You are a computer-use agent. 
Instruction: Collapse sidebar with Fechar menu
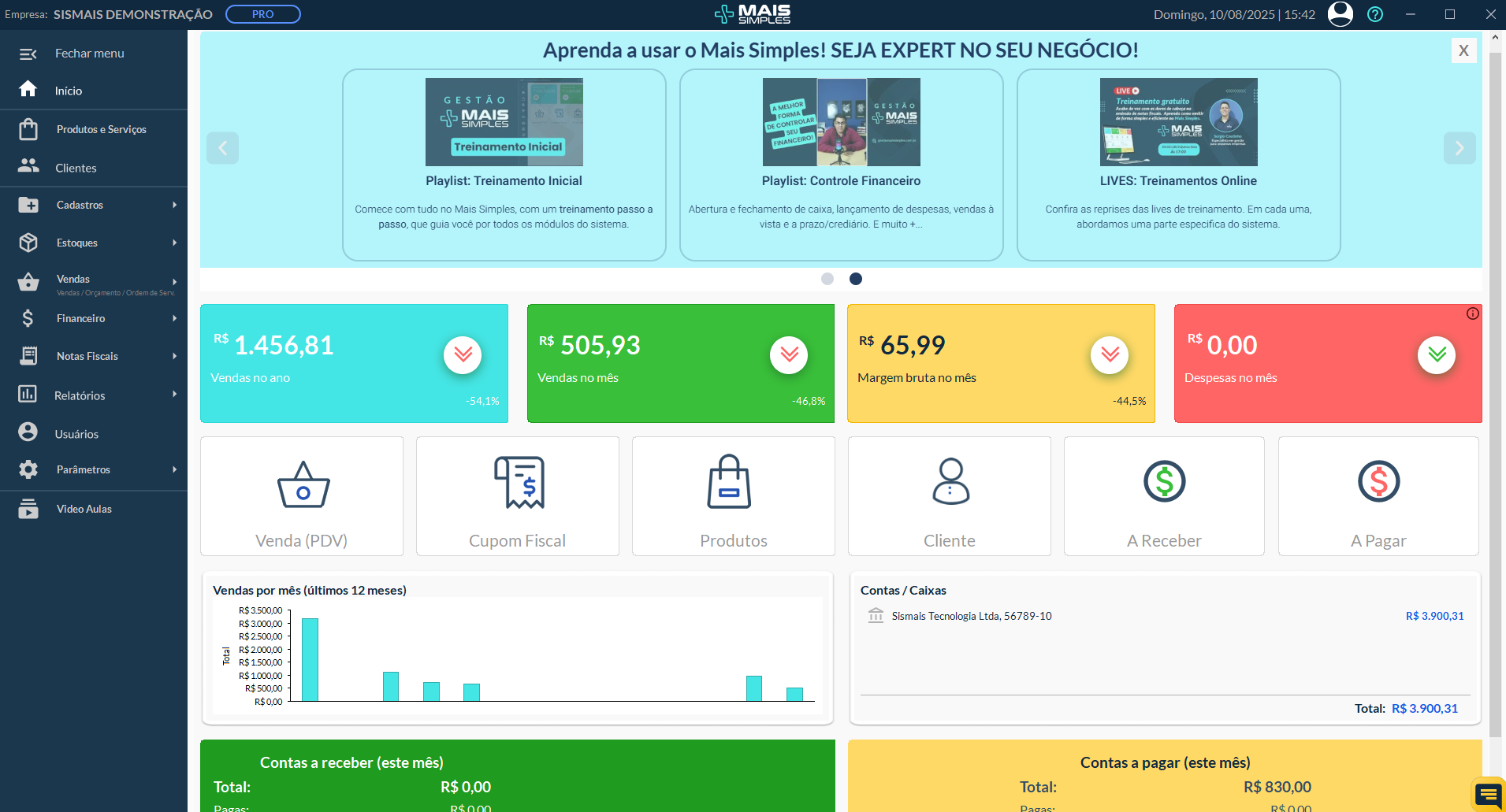point(89,54)
